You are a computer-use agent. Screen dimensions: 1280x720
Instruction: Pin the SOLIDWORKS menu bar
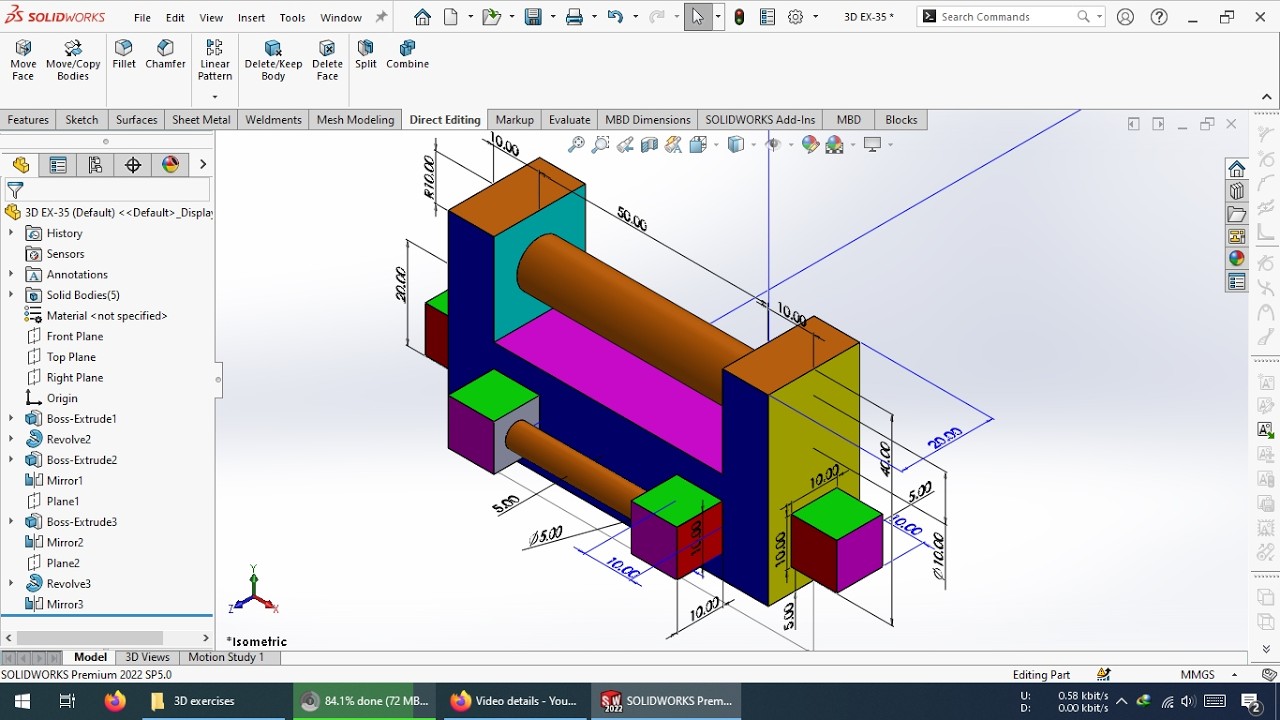click(381, 17)
